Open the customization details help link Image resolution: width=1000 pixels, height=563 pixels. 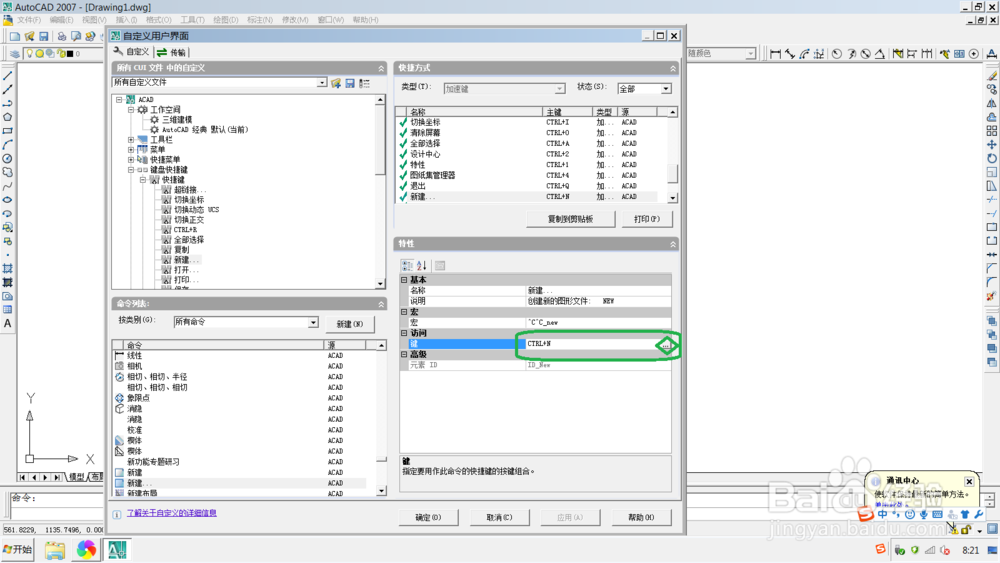tap(172, 513)
